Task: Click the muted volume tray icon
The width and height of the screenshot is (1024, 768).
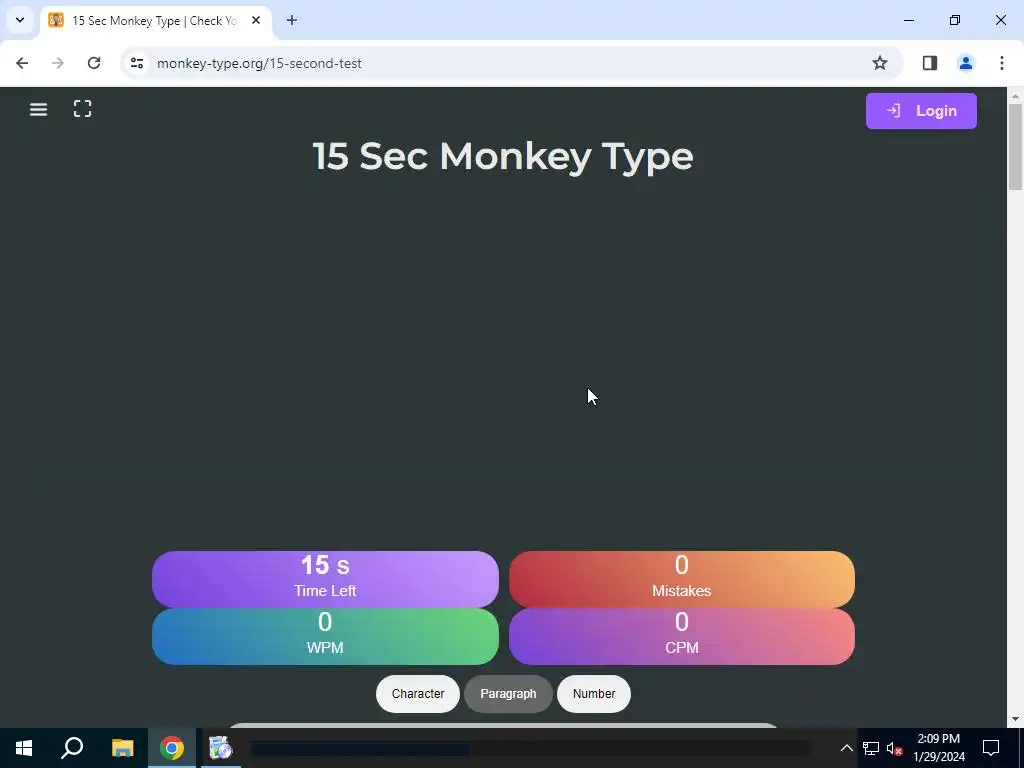Action: click(894, 748)
